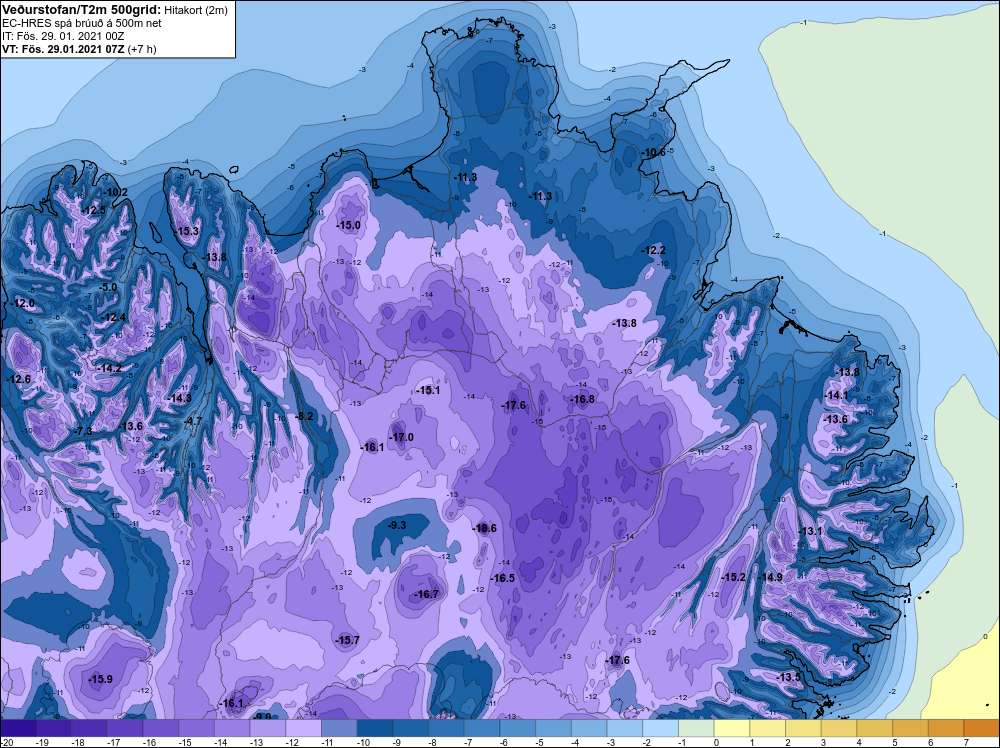Click the '-10' tick label on color scale
The height and width of the screenshot is (748, 1000).
pyautogui.click(x=364, y=743)
